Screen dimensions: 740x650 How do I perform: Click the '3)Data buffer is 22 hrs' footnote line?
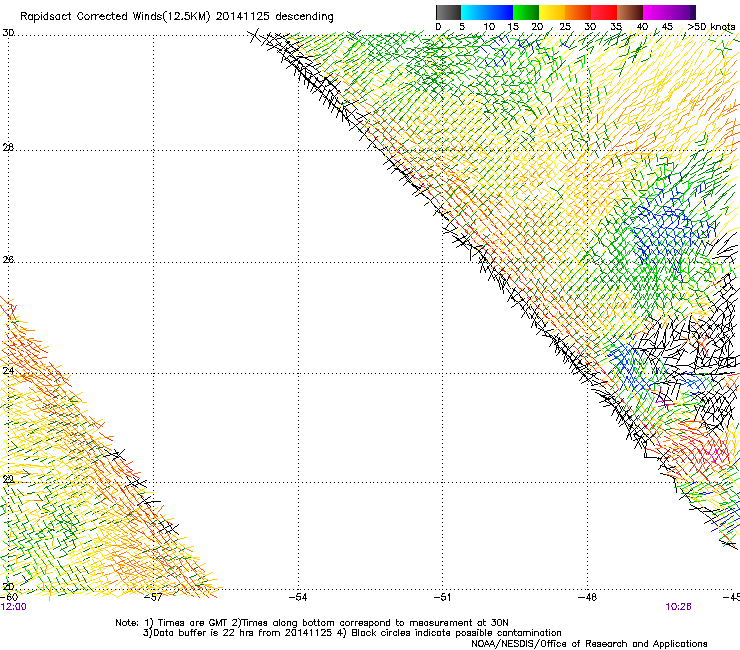[352, 633]
